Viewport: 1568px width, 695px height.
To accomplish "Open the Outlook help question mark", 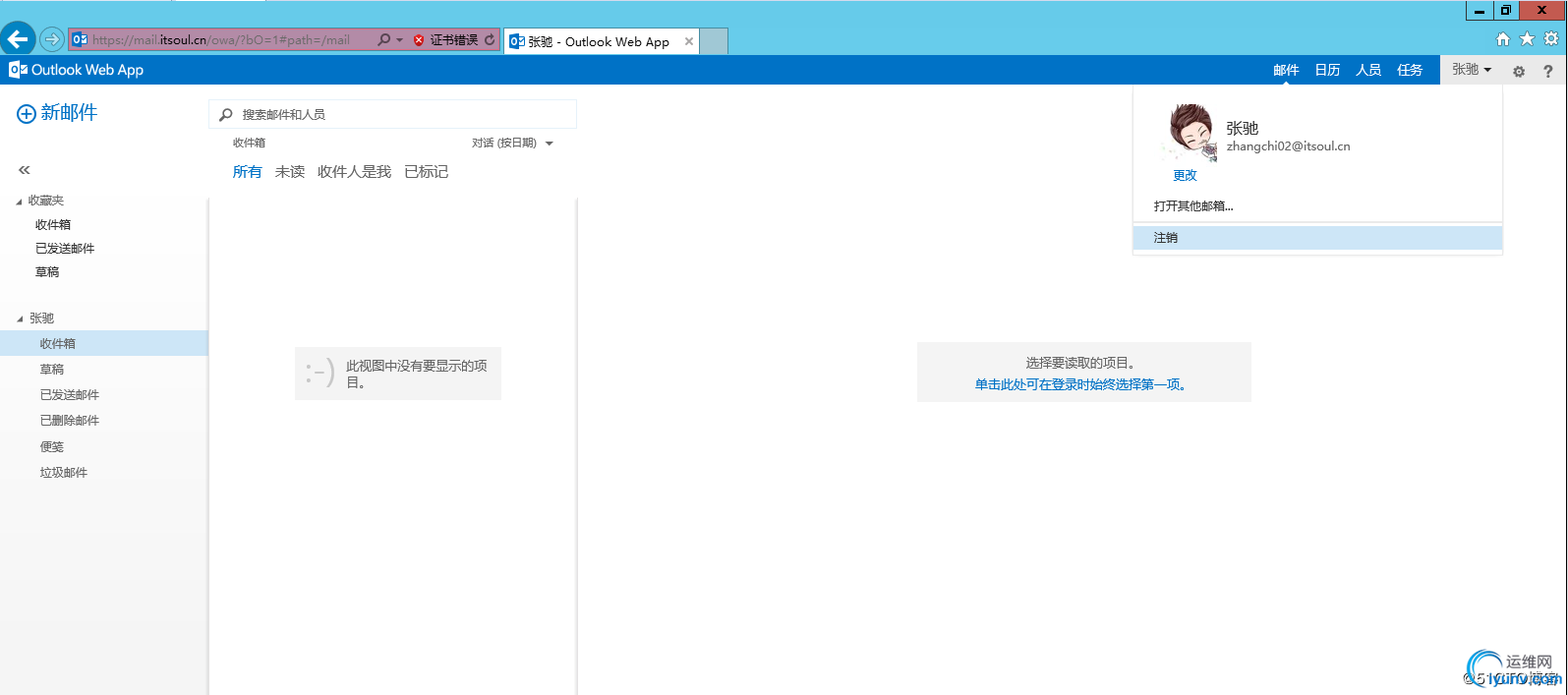I will click(x=1548, y=71).
